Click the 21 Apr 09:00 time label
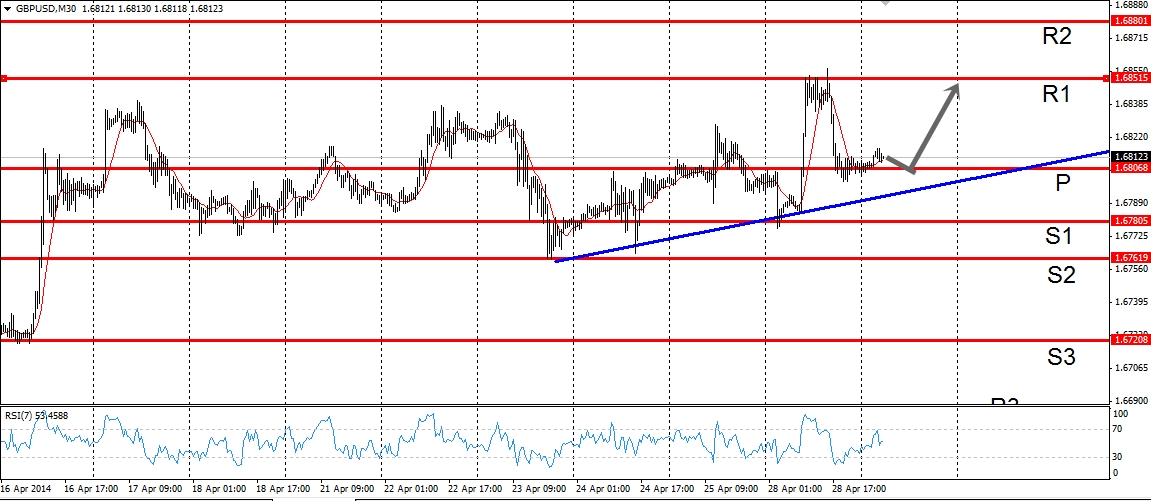This screenshot has height=501, width=1151. pyautogui.click(x=345, y=488)
